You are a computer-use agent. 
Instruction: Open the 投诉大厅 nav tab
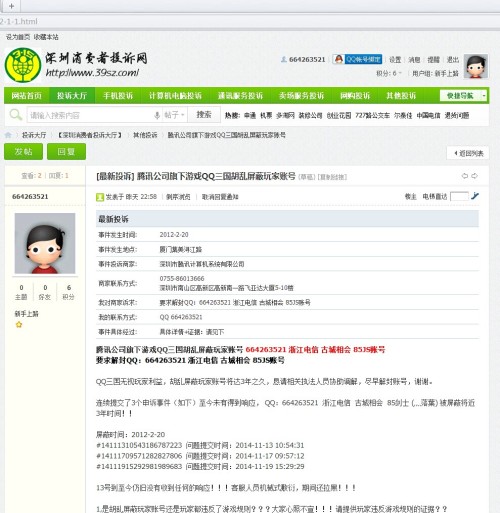point(72,96)
